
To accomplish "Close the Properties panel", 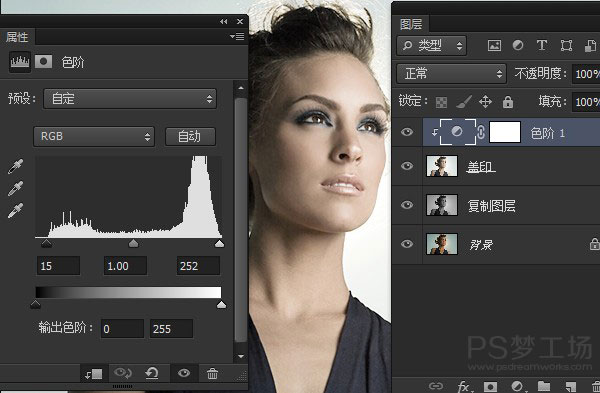I will [x=240, y=22].
